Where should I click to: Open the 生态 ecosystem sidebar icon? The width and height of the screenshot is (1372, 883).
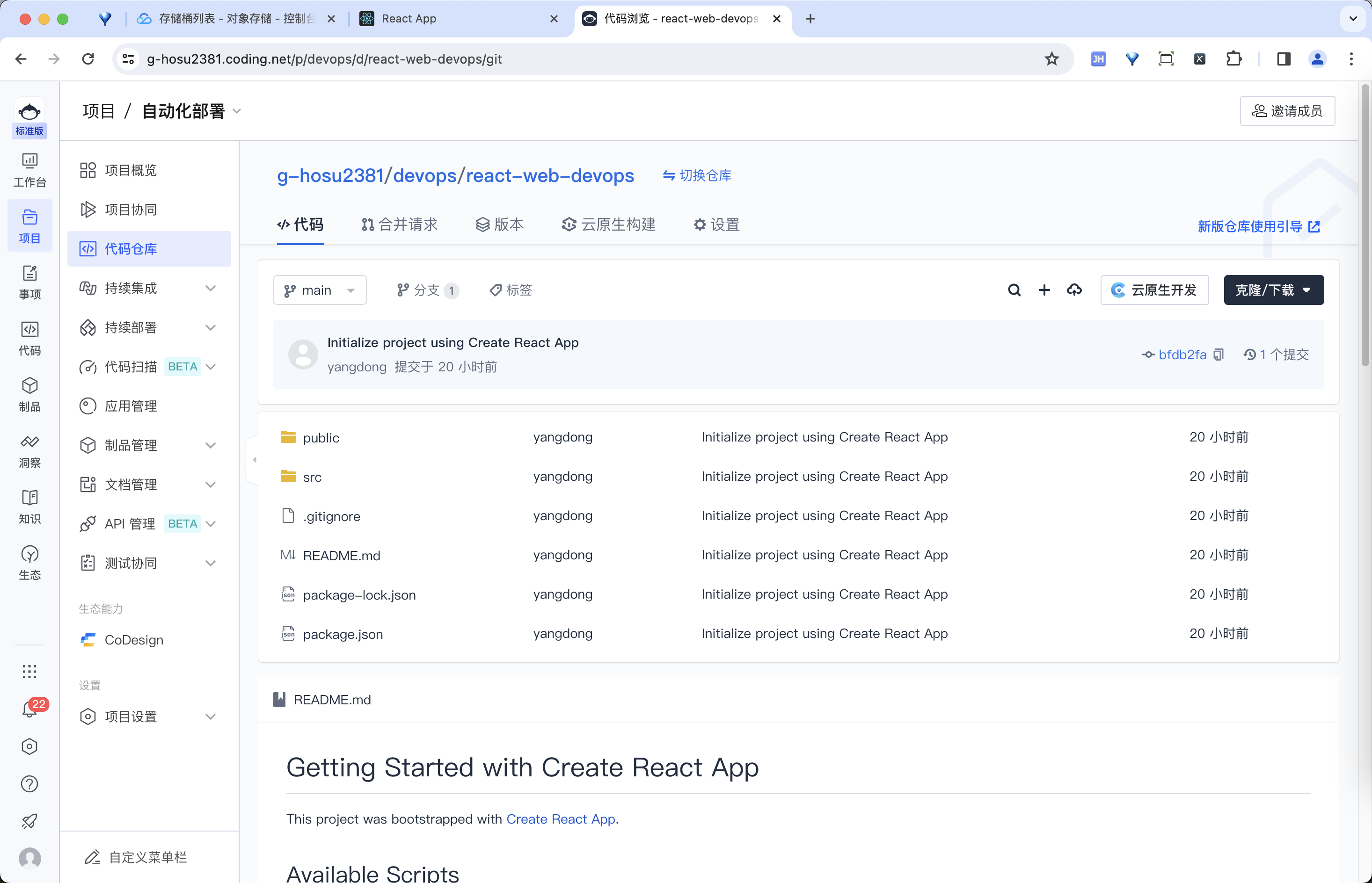[30, 564]
